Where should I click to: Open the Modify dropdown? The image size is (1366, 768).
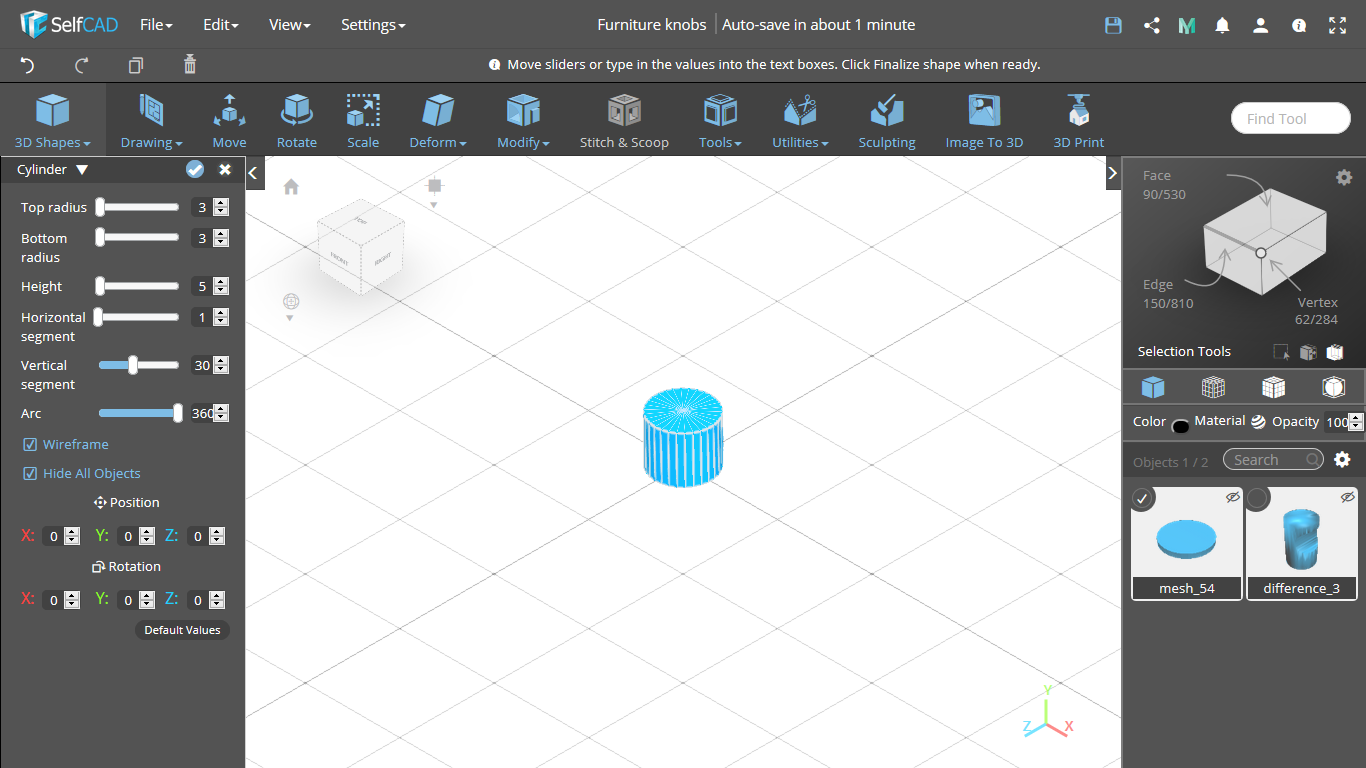pyautogui.click(x=523, y=121)
